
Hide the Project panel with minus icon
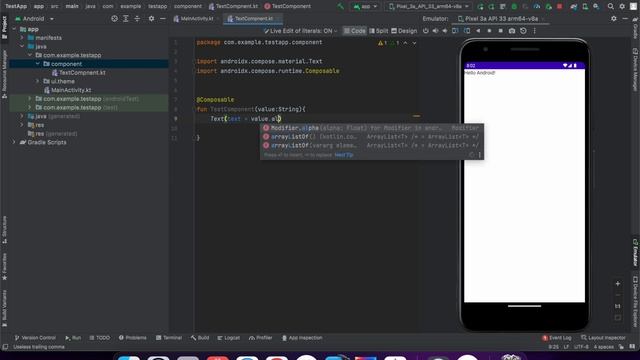[163, 19]
